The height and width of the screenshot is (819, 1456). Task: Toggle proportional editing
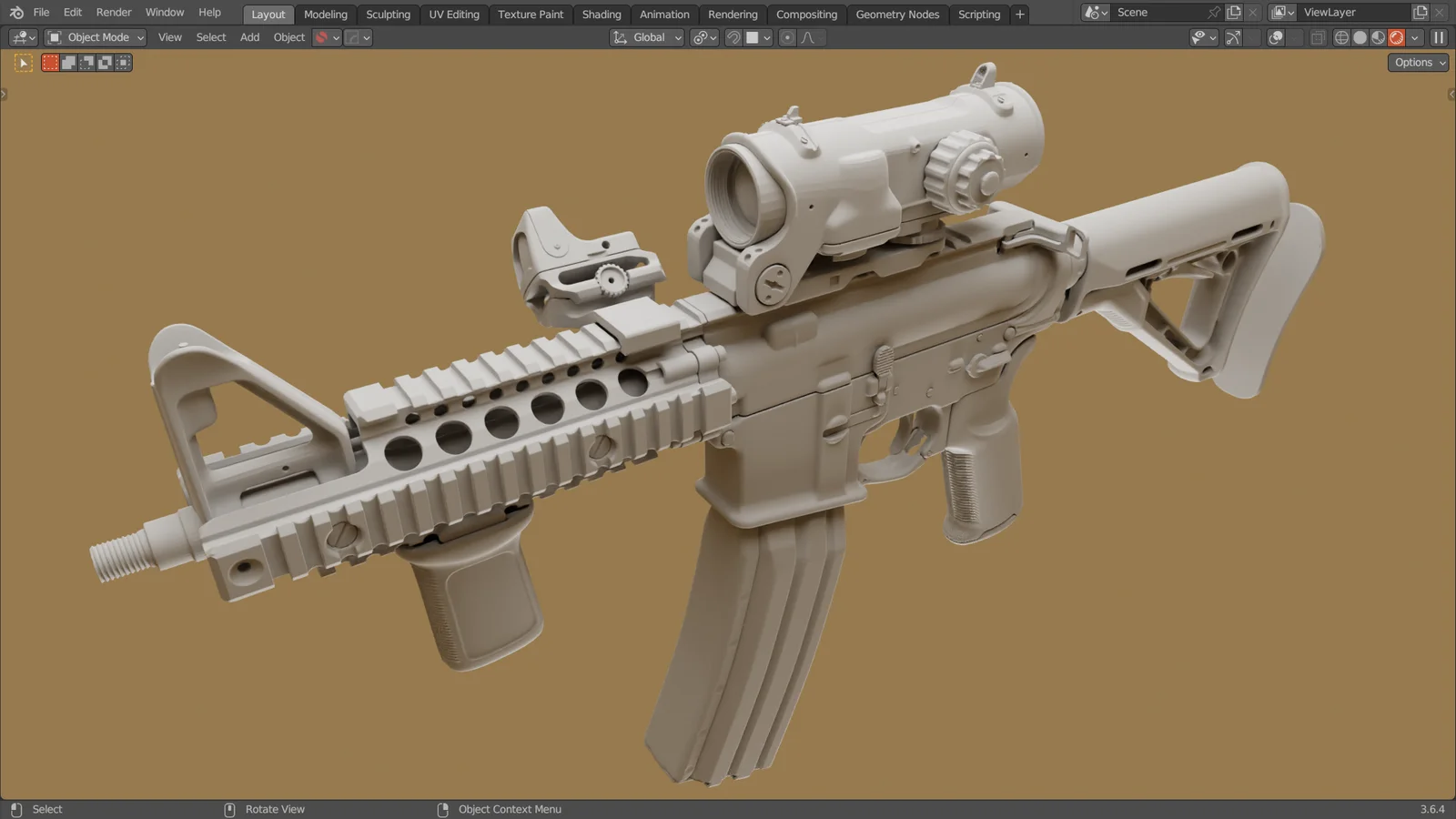pos(786,37)
